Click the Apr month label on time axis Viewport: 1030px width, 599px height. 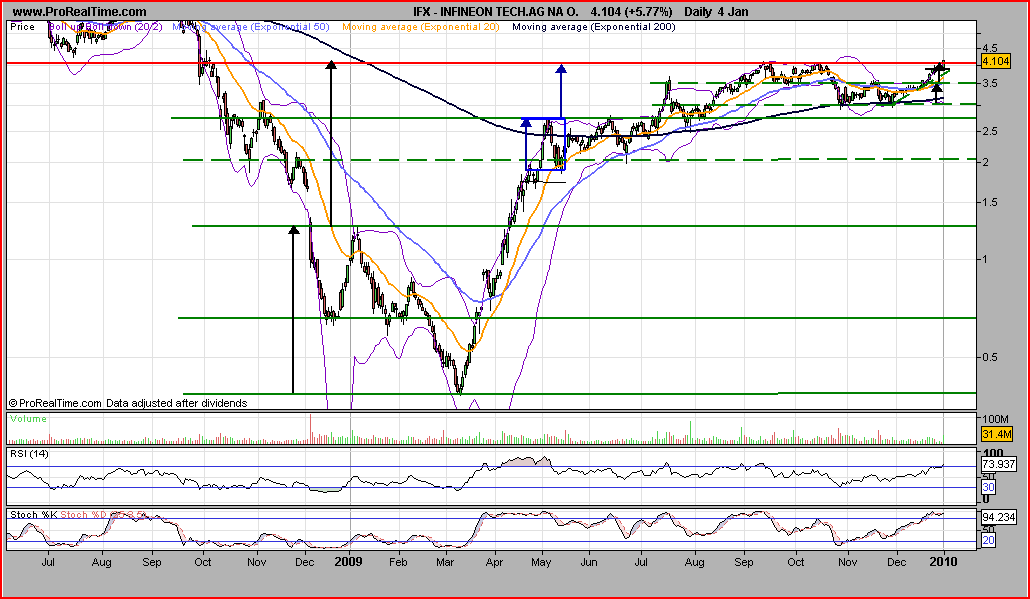point(494,562)
